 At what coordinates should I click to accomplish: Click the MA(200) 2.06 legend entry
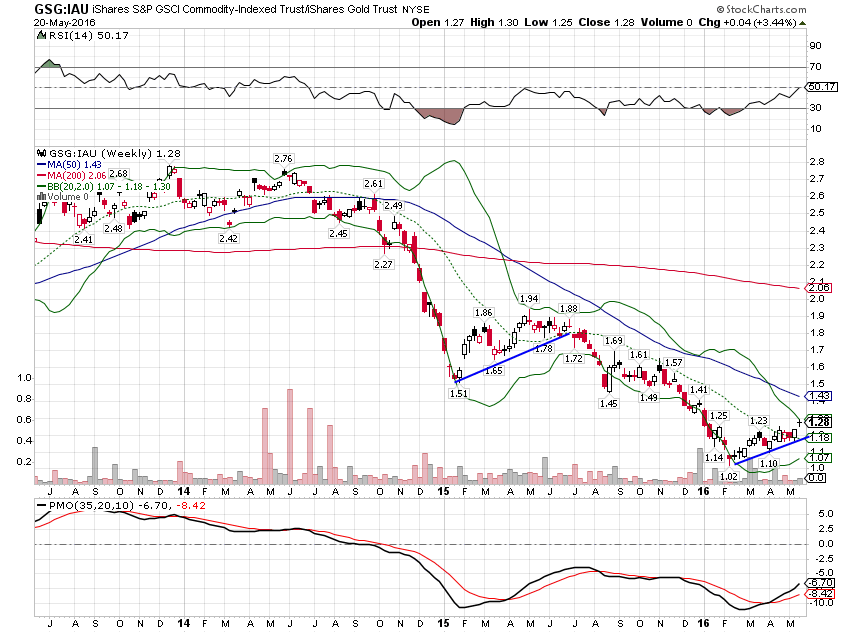[76, 176]
